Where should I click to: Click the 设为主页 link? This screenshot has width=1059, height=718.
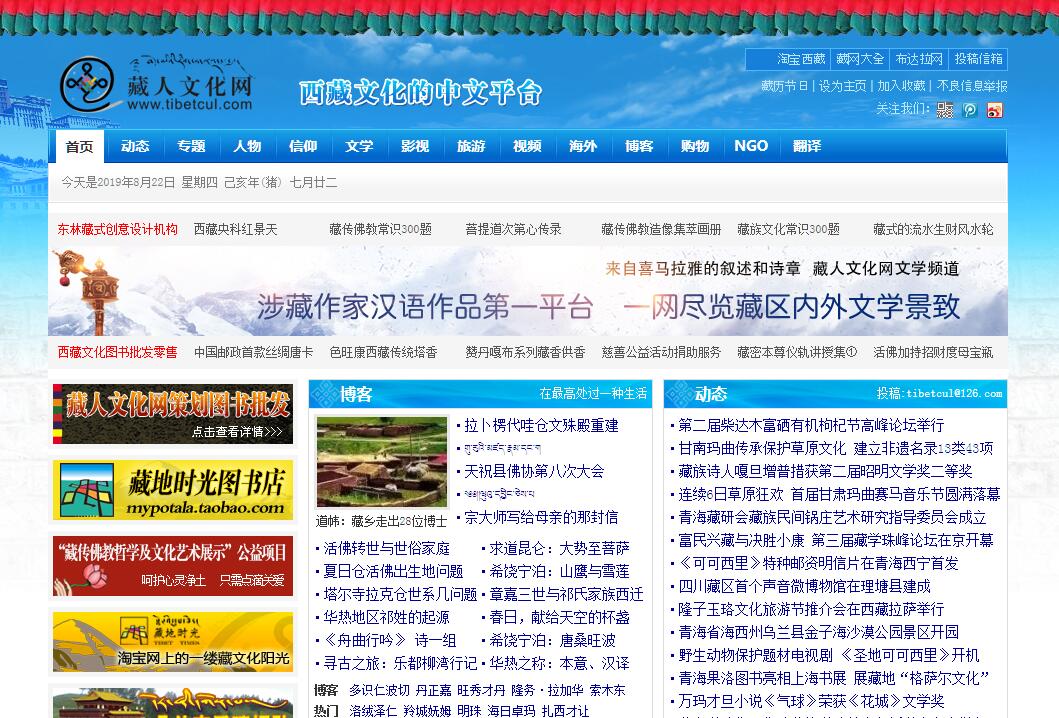pyautogui.click(x=842, y=86)
